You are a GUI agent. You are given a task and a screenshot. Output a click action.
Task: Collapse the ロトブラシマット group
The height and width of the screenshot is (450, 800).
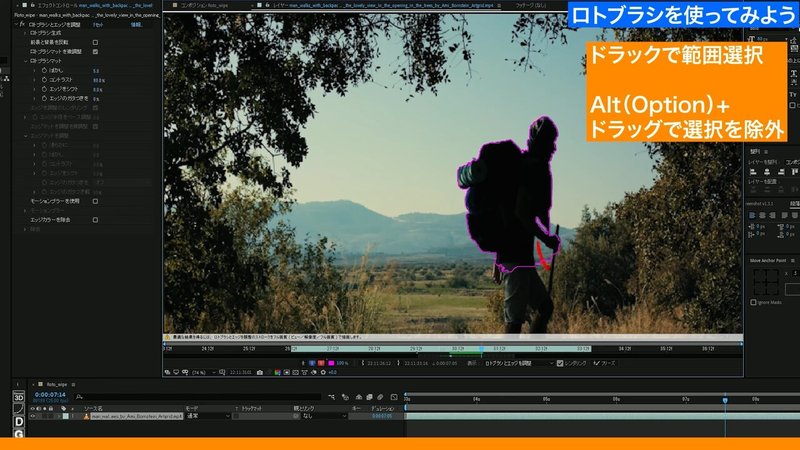point(26,61)
